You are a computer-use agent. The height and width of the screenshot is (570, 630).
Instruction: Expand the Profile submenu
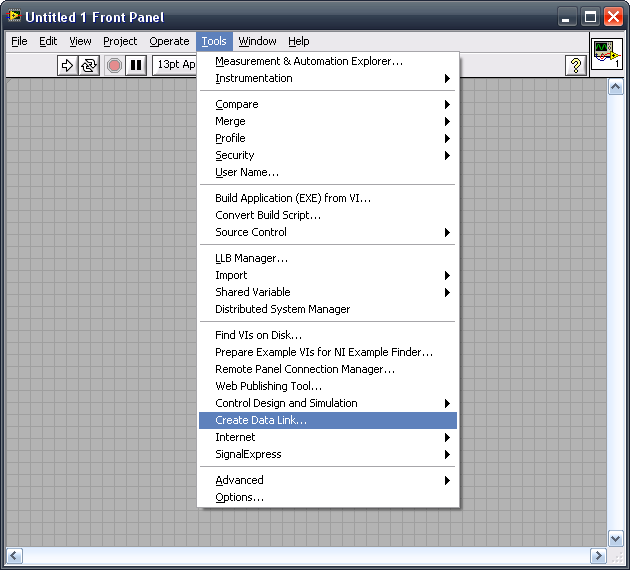(x=328, y=138)
